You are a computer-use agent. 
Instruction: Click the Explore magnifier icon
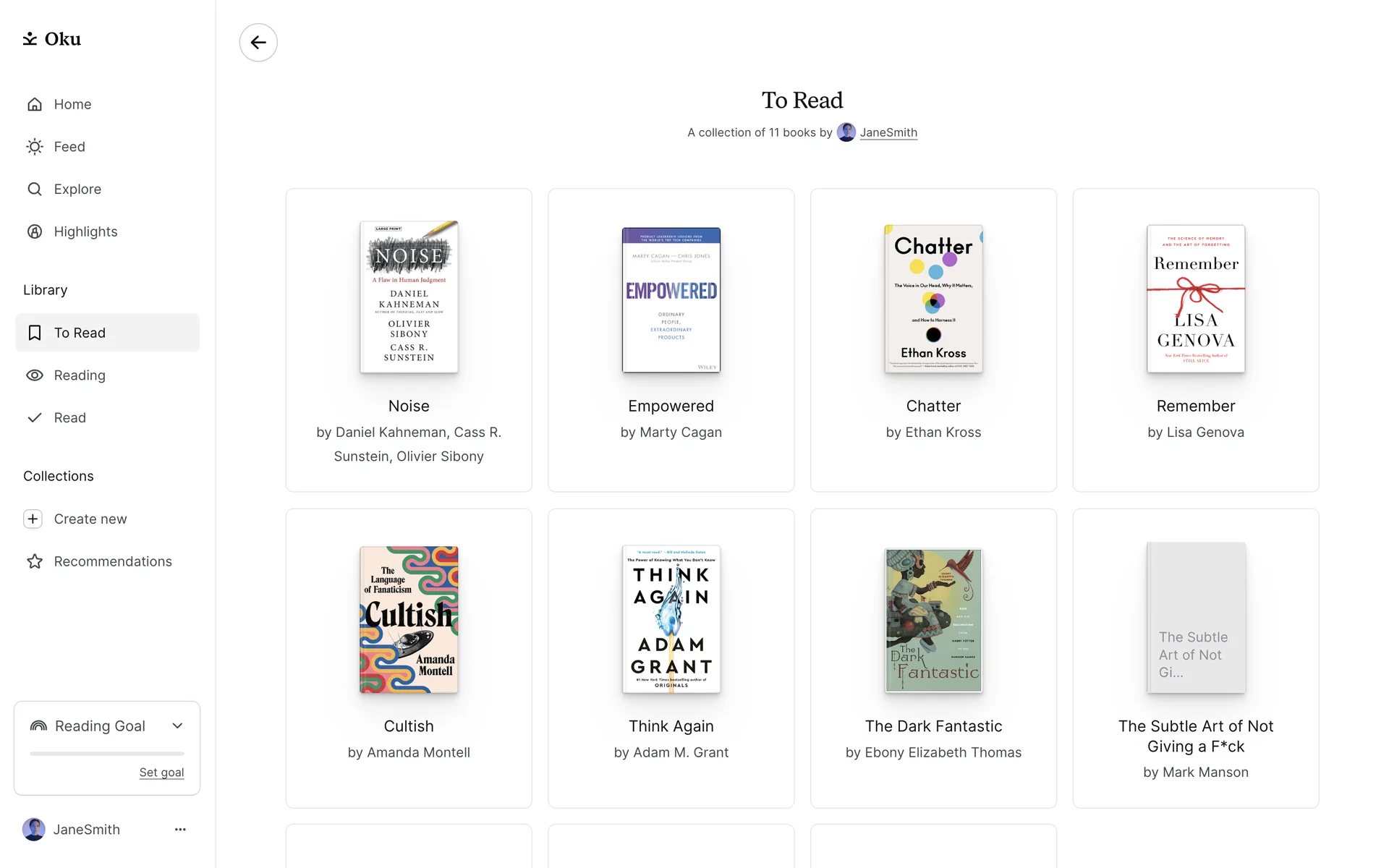(x=35, y=190)
